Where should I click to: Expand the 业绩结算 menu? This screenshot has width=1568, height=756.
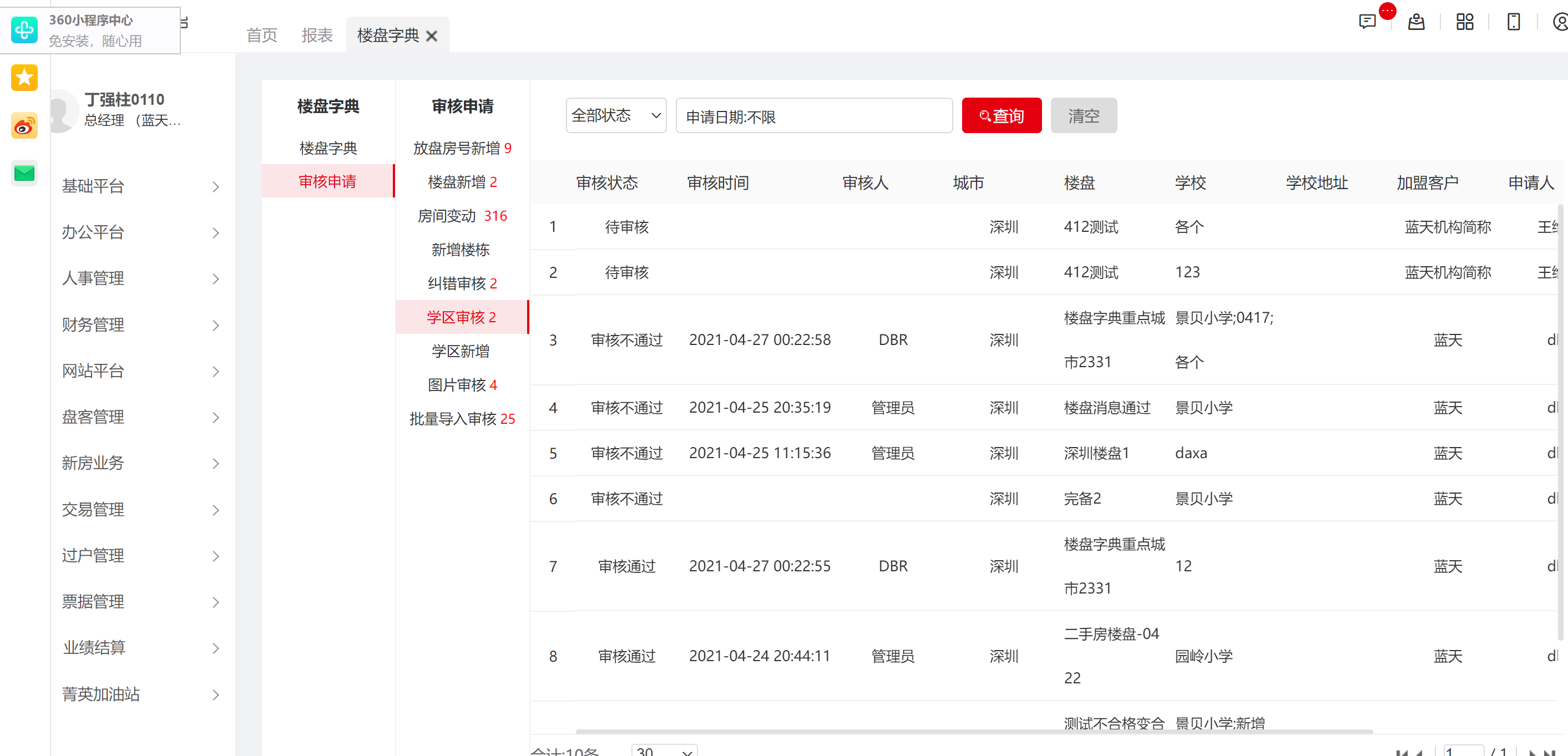click(x=141, y=648)
